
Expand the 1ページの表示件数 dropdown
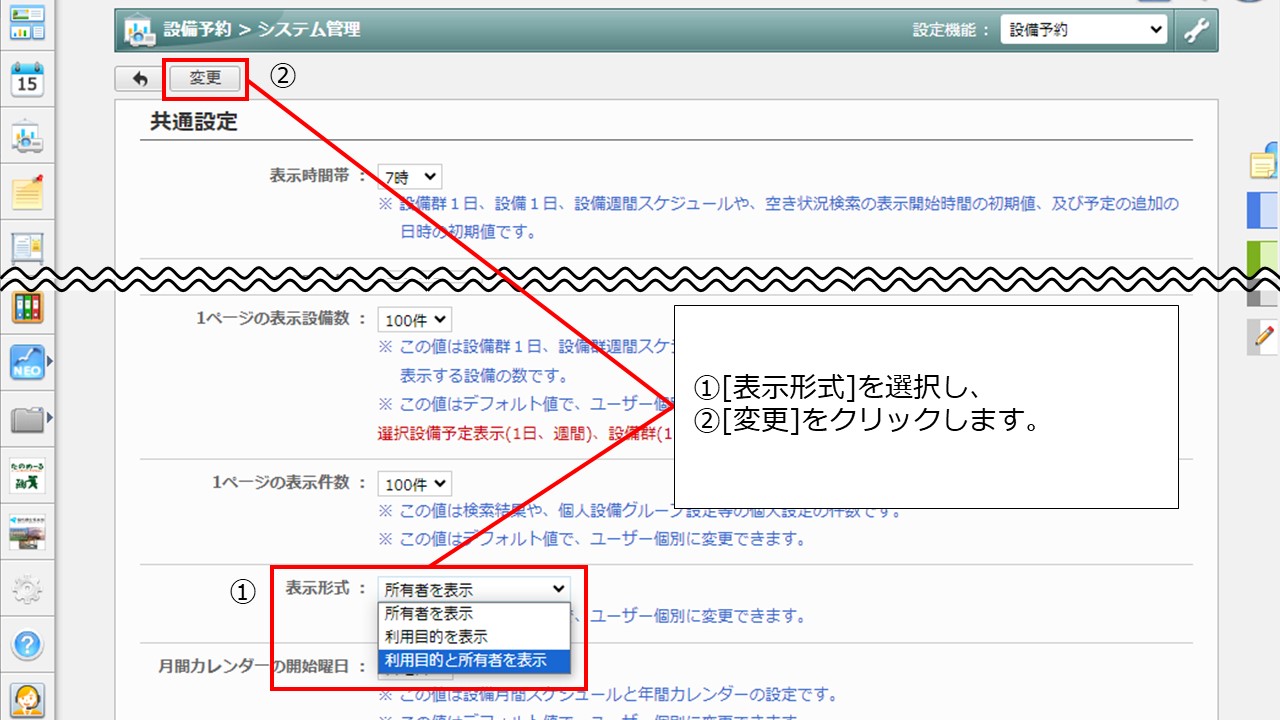point(414,484)
